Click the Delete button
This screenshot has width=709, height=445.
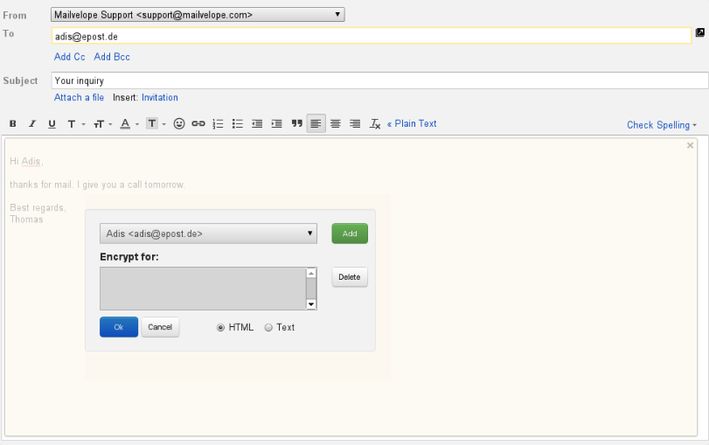pos(350,277)
